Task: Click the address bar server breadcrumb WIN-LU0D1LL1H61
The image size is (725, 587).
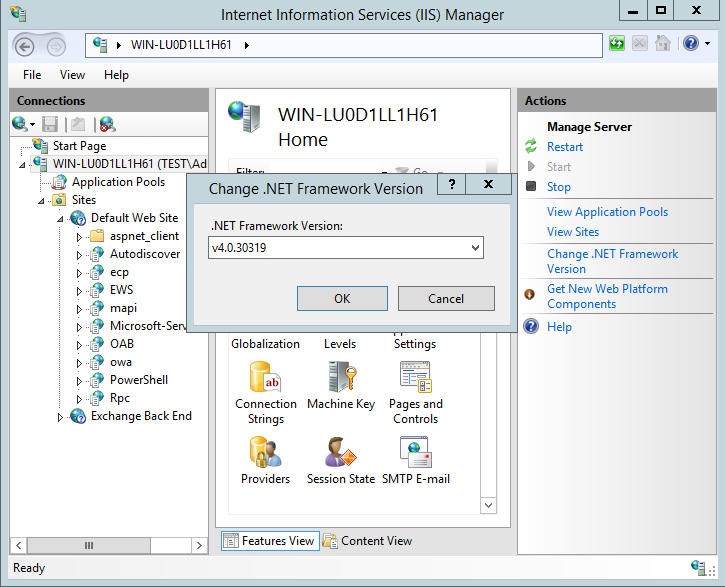Action: click(181, 45)
